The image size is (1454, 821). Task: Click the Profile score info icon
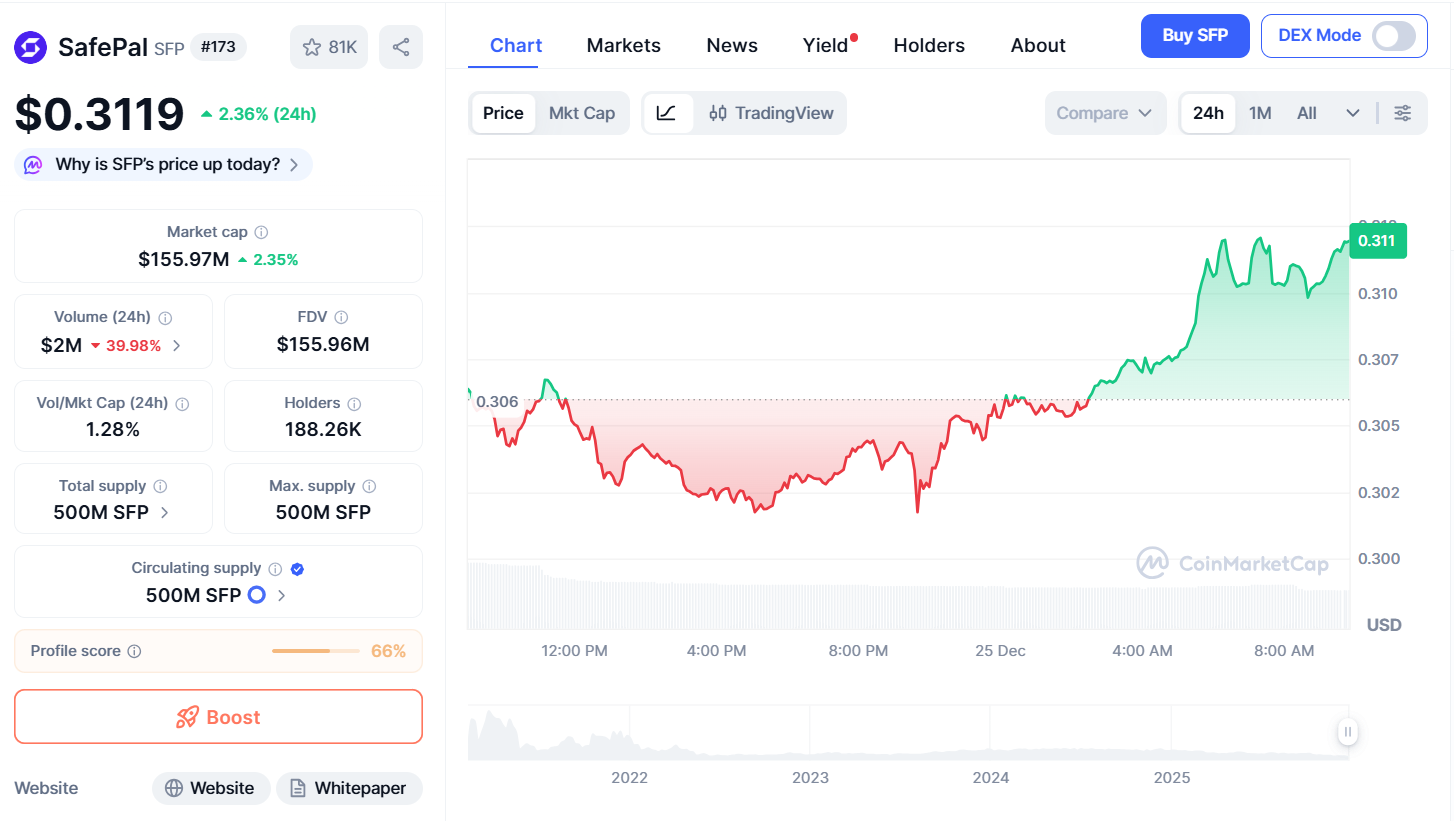coord(134,651)
